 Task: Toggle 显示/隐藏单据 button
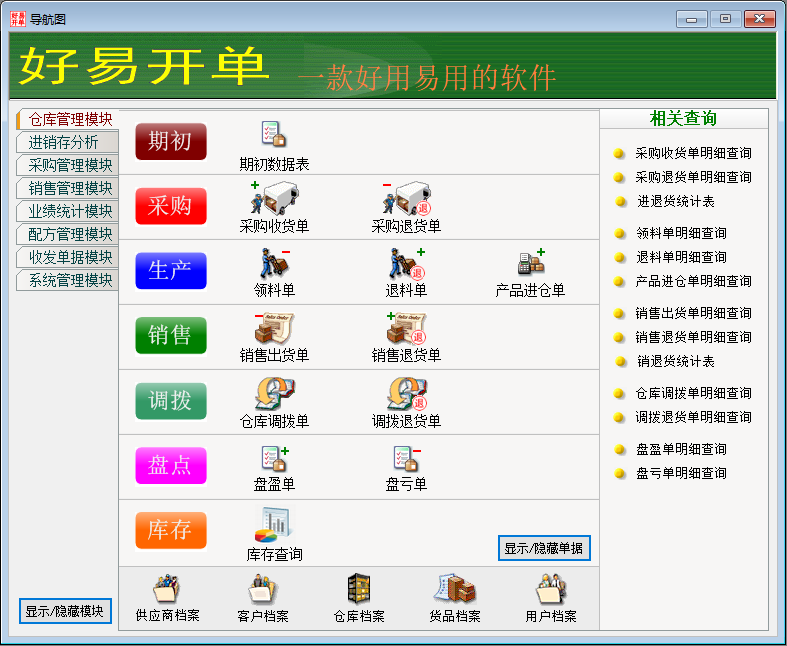click(x=543, y=548)
